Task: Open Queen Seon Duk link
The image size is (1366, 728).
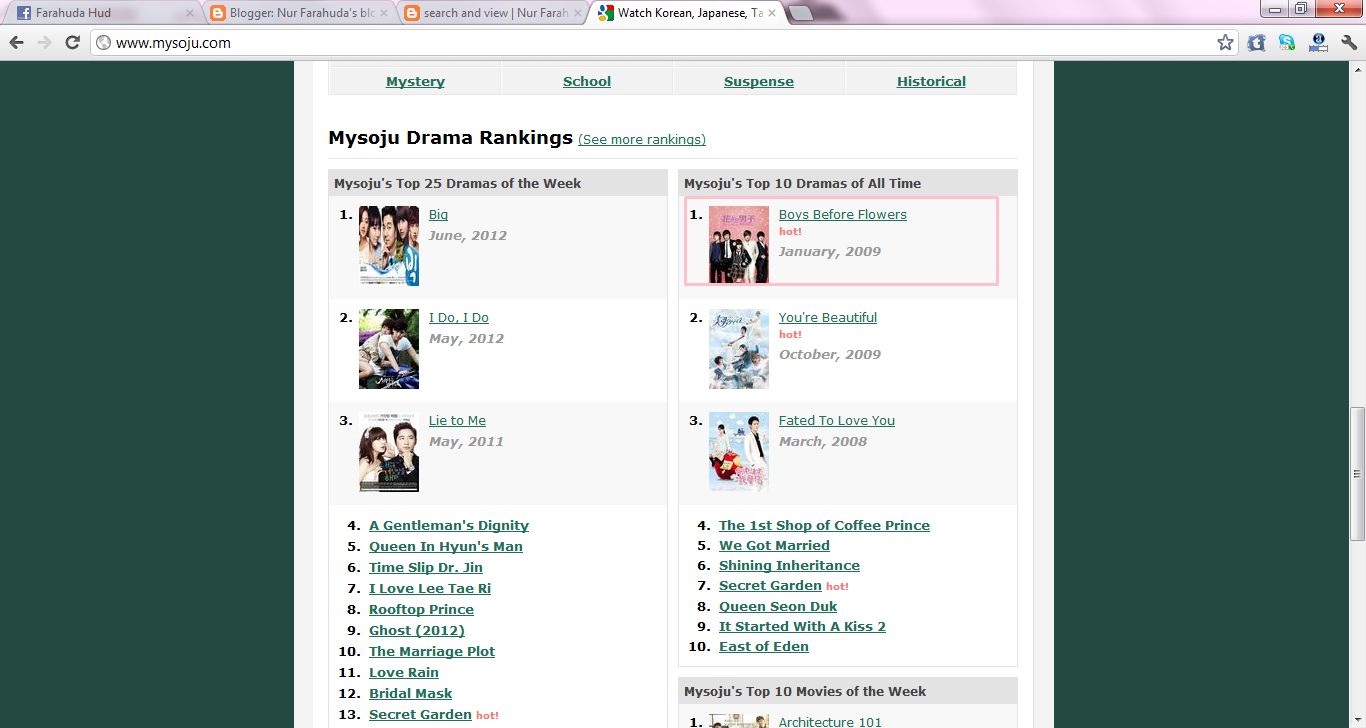Action: click(x=778, y=607)
